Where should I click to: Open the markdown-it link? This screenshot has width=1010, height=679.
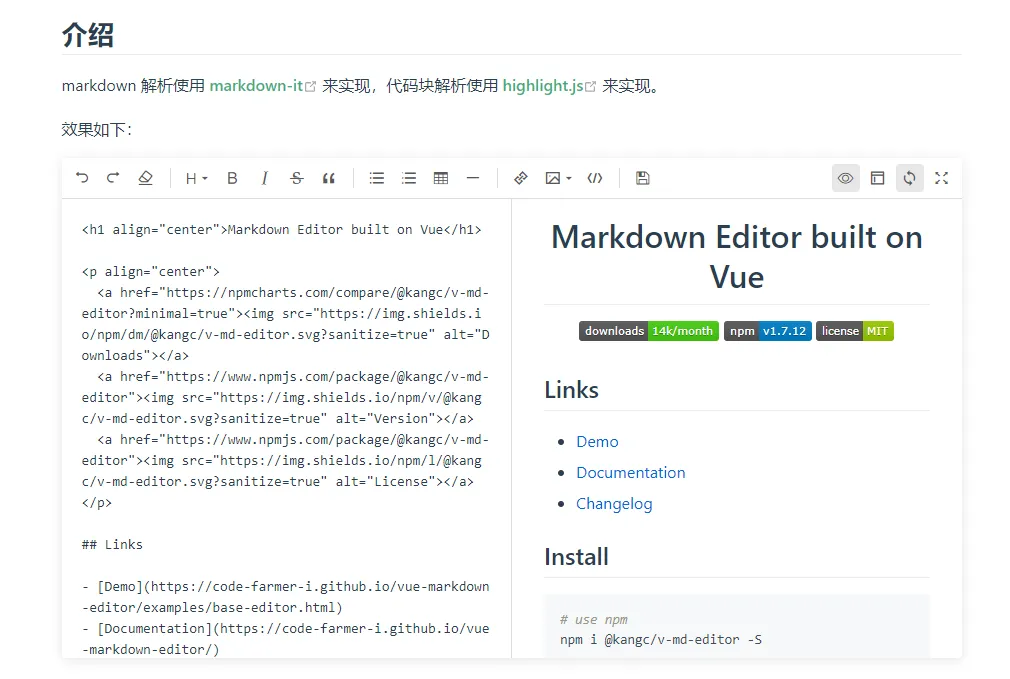[256, 86]
